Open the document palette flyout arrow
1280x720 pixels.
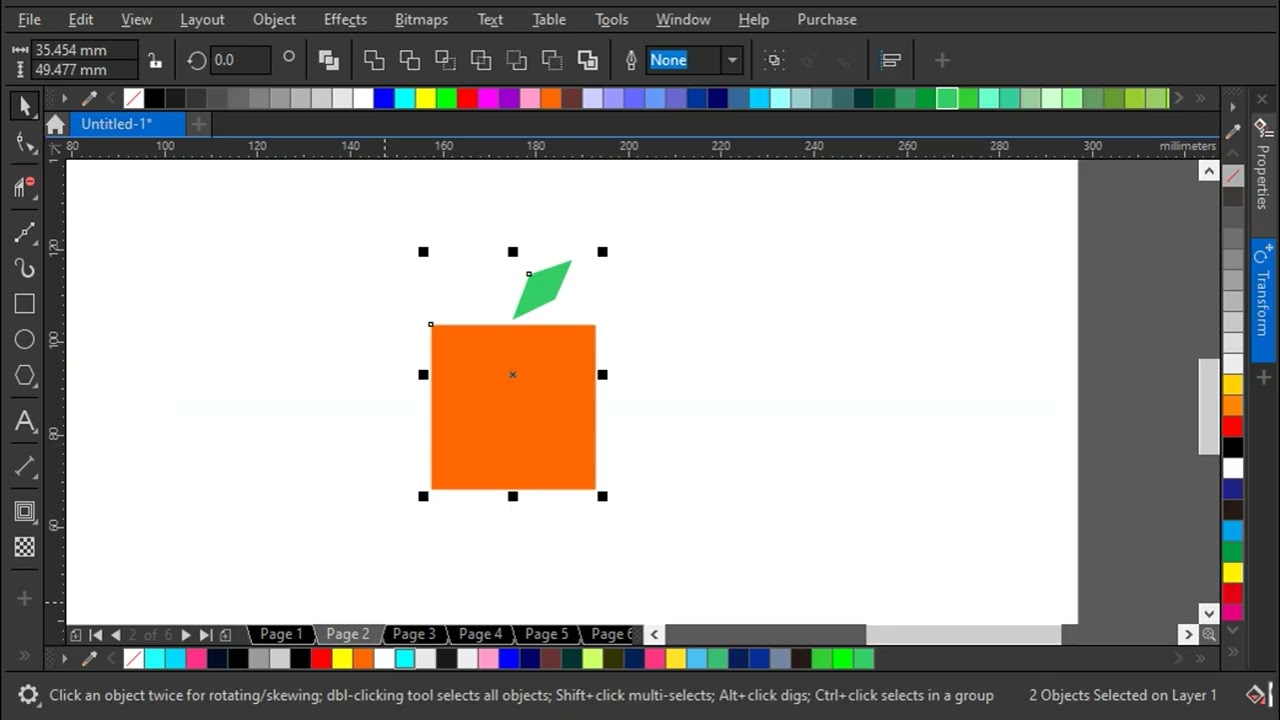click(64, 658)
